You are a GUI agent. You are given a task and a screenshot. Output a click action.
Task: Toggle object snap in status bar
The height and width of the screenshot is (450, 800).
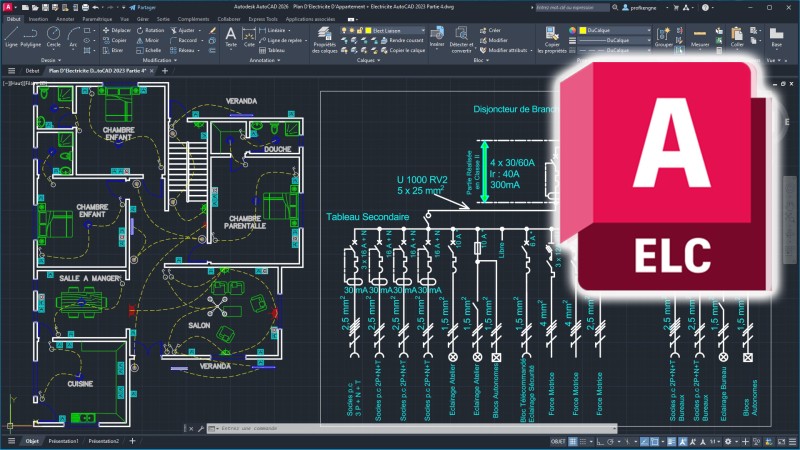pos(655,441)
